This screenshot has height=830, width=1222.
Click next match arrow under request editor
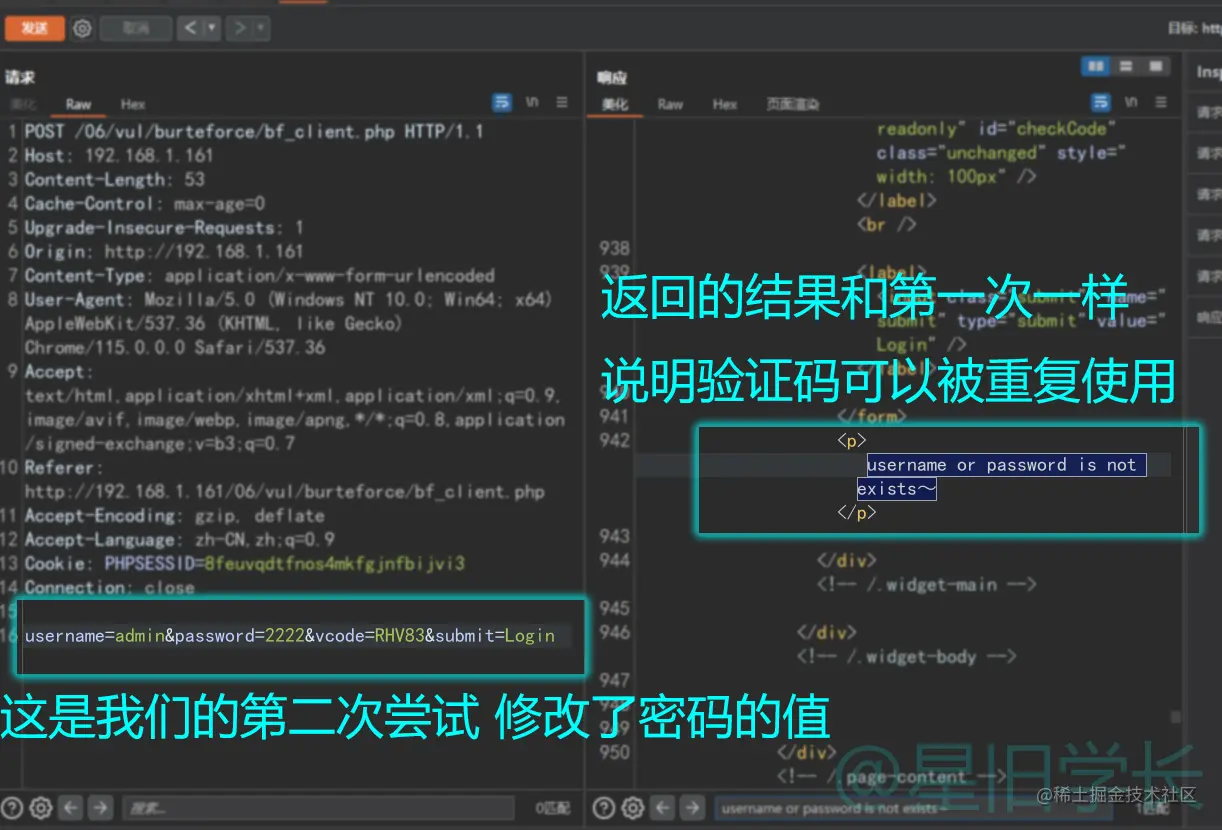100,808
